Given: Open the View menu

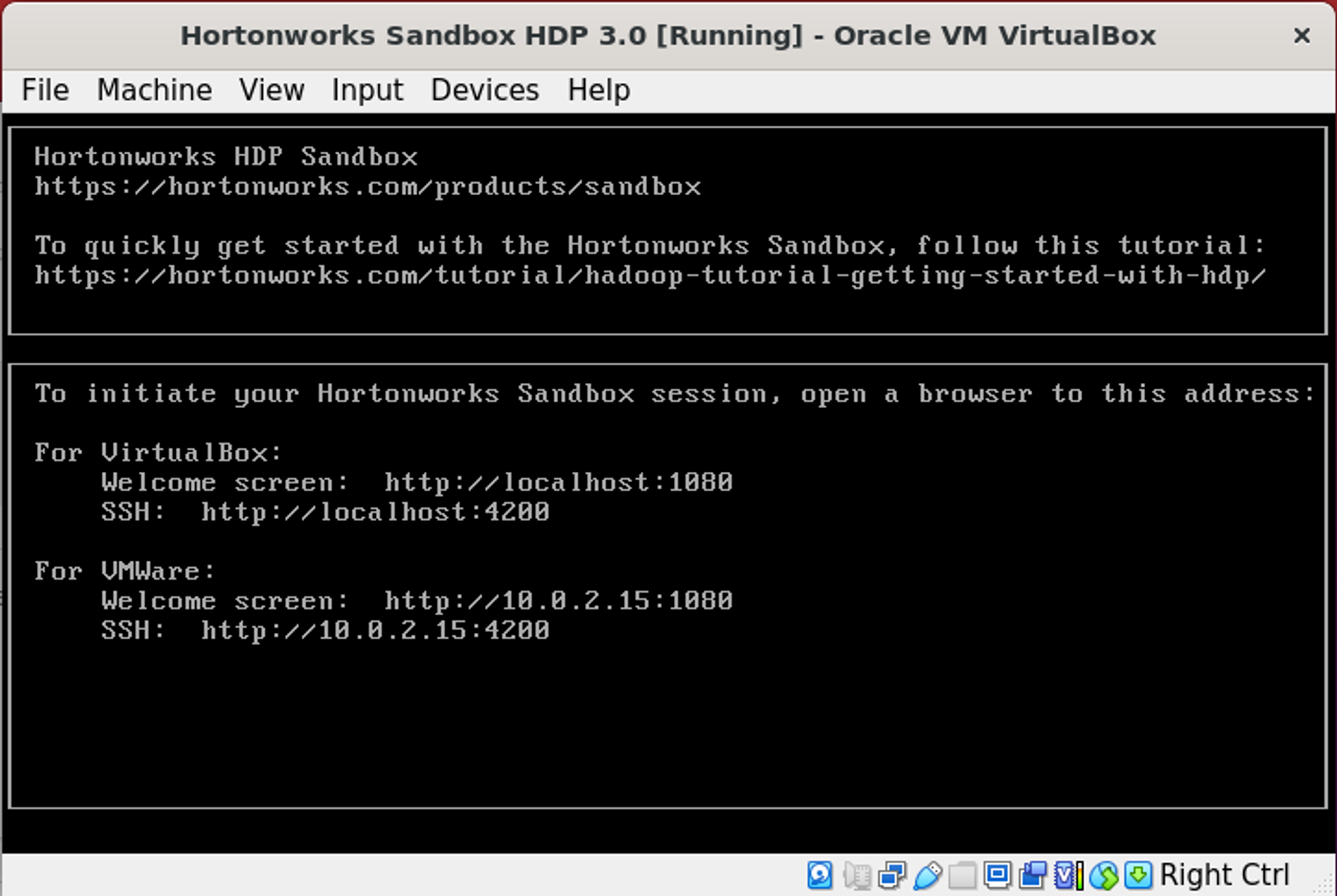Looking at the screenshot, I should pyautogui.click(x=272, y=90).
